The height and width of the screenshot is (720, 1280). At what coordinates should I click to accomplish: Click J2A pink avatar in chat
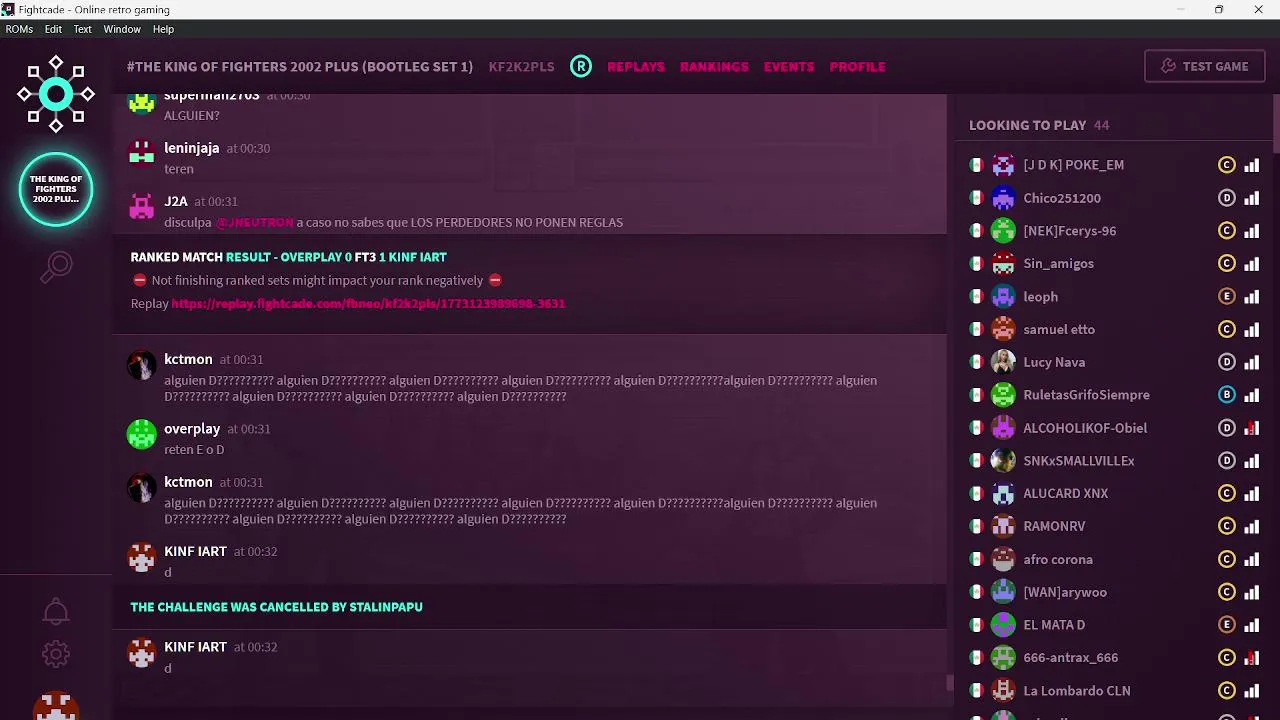click(142, 207)
